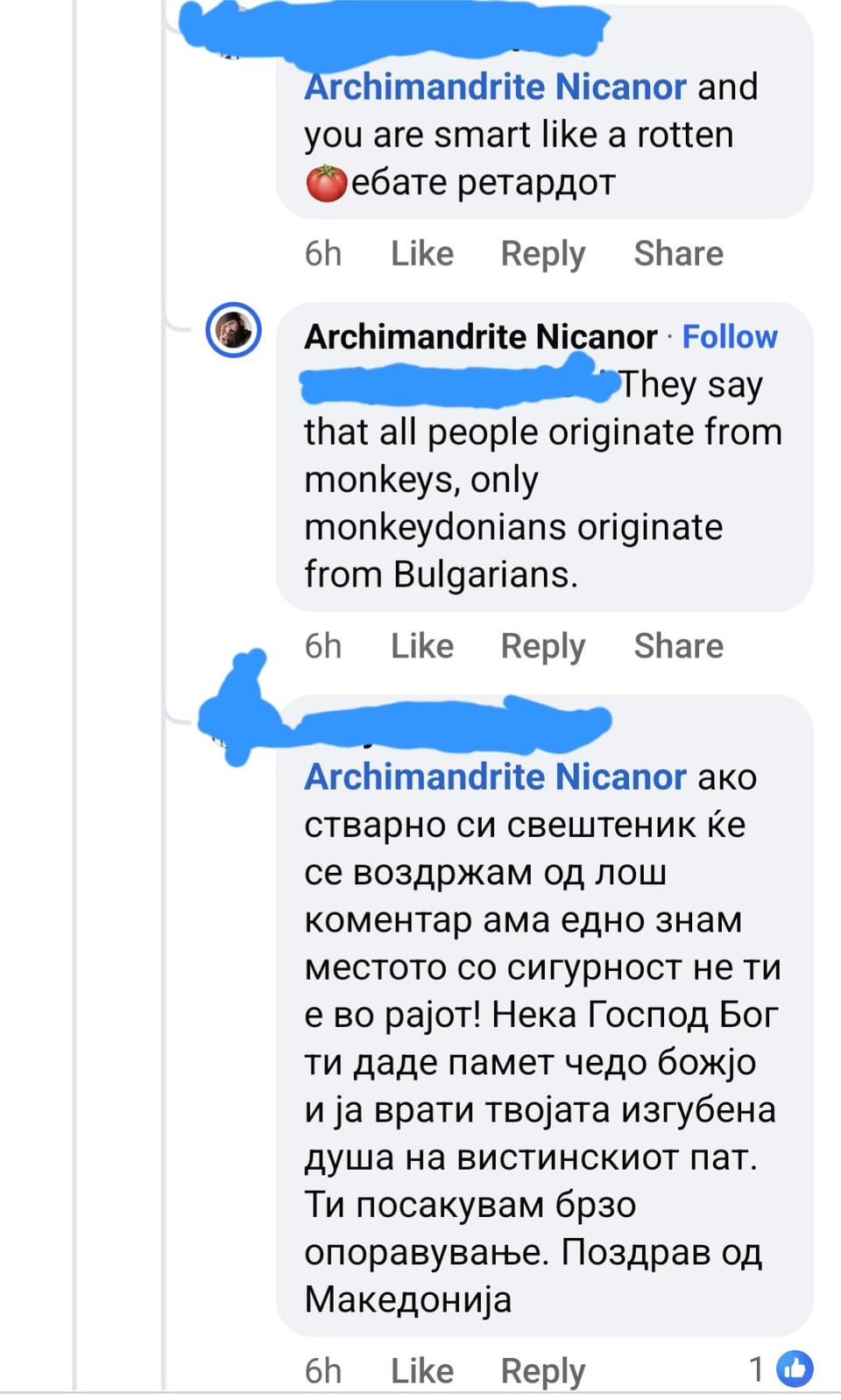Open timestamp 6h of first comment

point(323,253)
